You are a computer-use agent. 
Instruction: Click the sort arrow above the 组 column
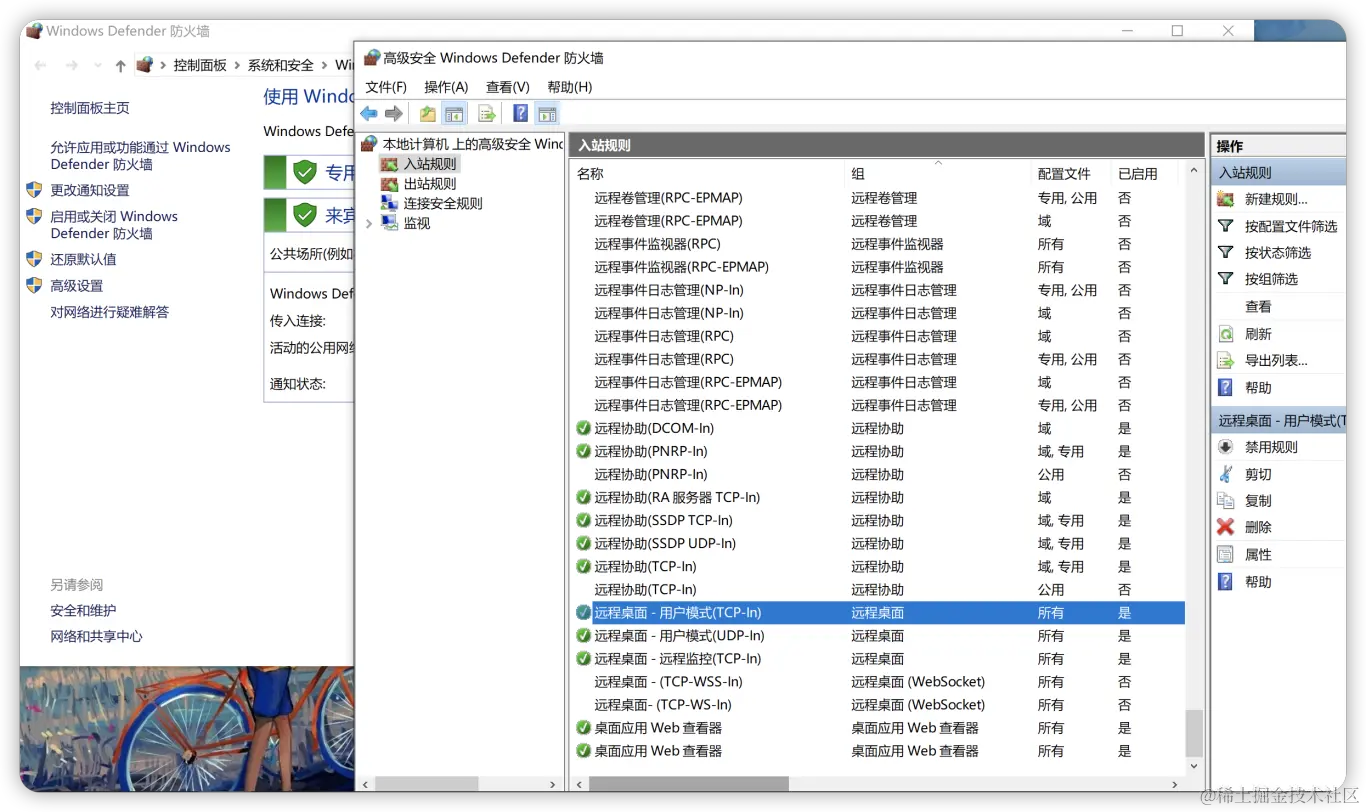(x=938, y=162)
